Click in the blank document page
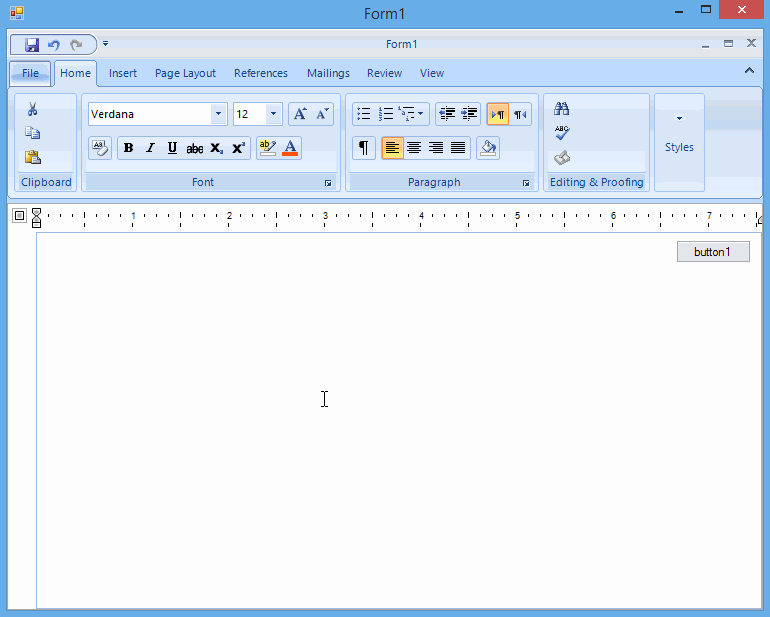The height and width of the screenshot is (617, 770). [399, 421]
